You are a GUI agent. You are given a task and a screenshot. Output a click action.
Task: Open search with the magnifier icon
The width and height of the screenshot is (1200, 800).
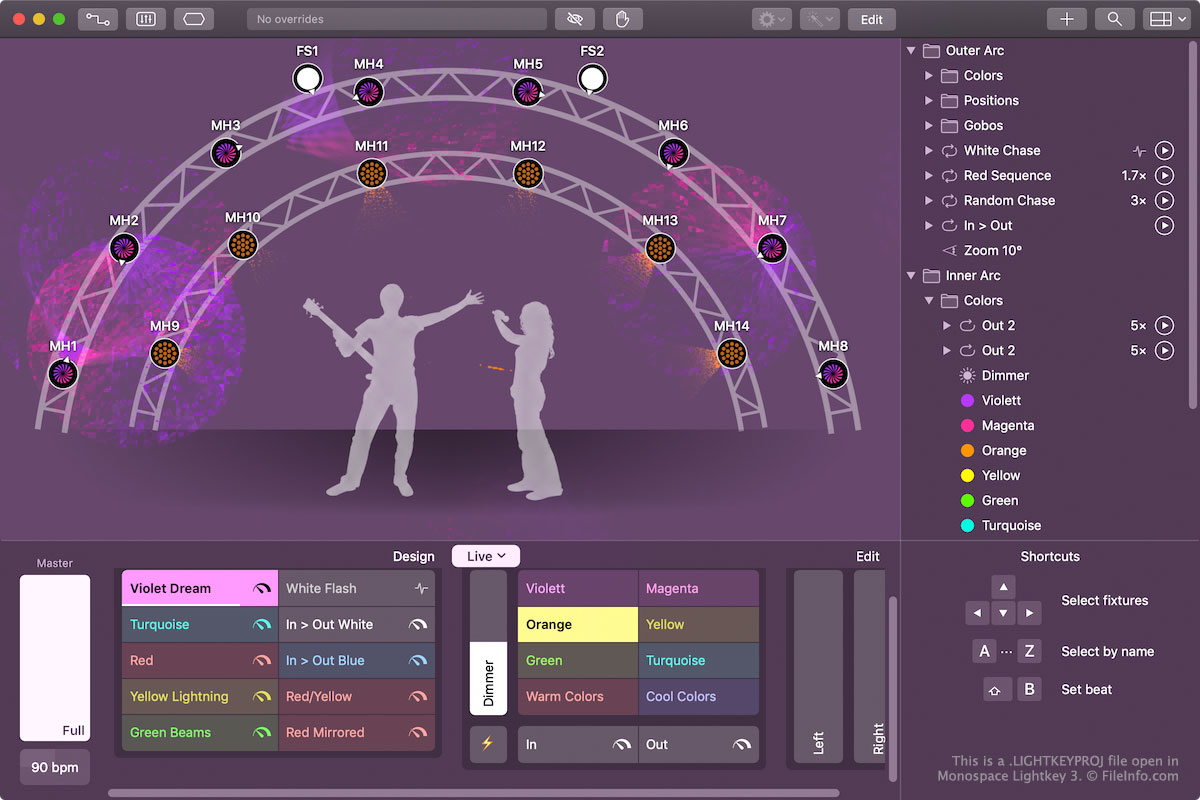click(x=1115, y=19)
